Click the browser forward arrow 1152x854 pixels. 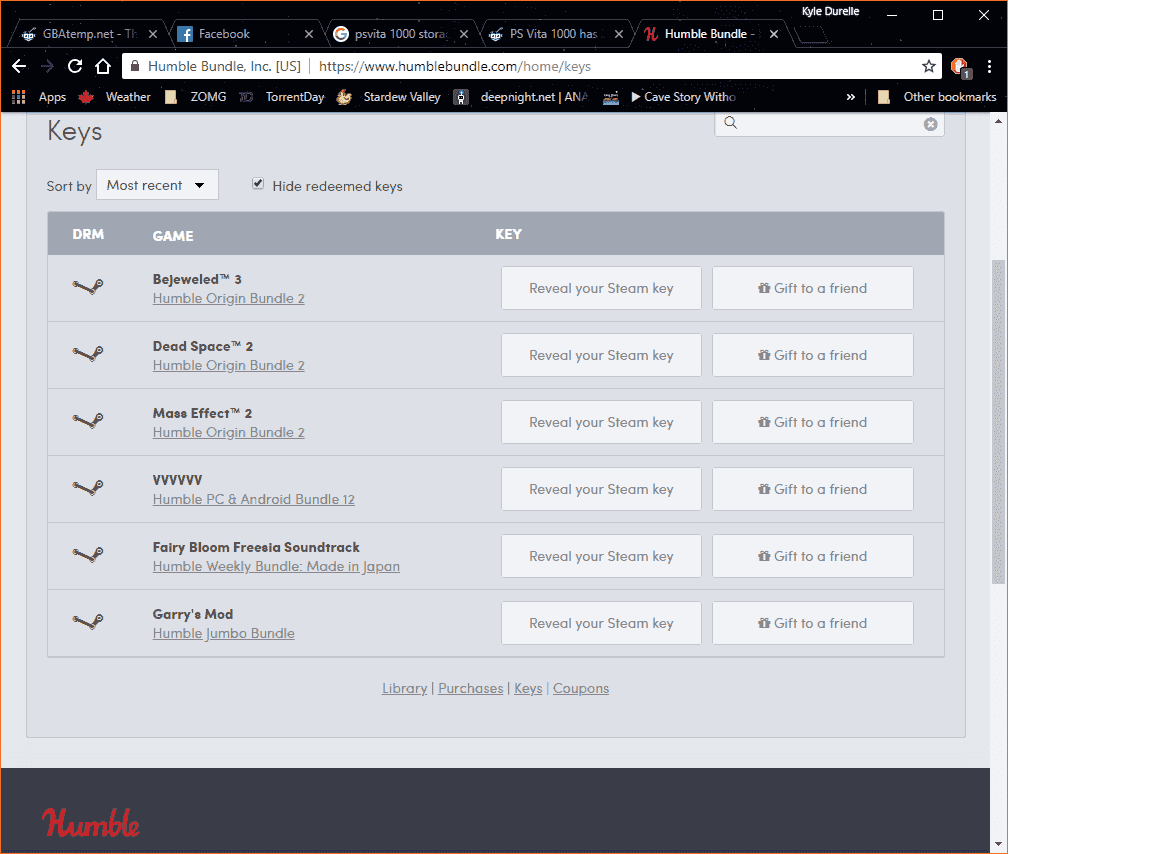tap(47, 66)
